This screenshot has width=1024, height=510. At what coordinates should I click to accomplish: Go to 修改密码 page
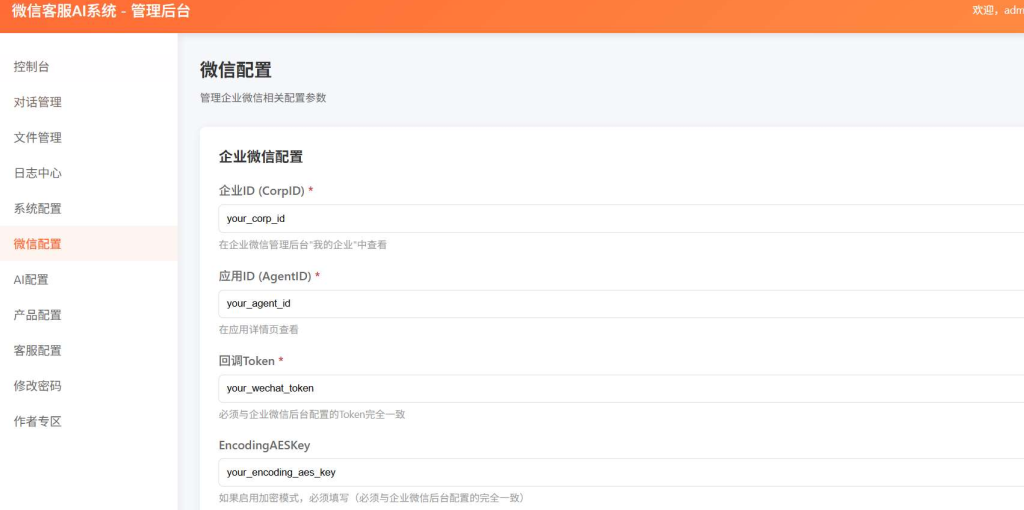[88, 386]
